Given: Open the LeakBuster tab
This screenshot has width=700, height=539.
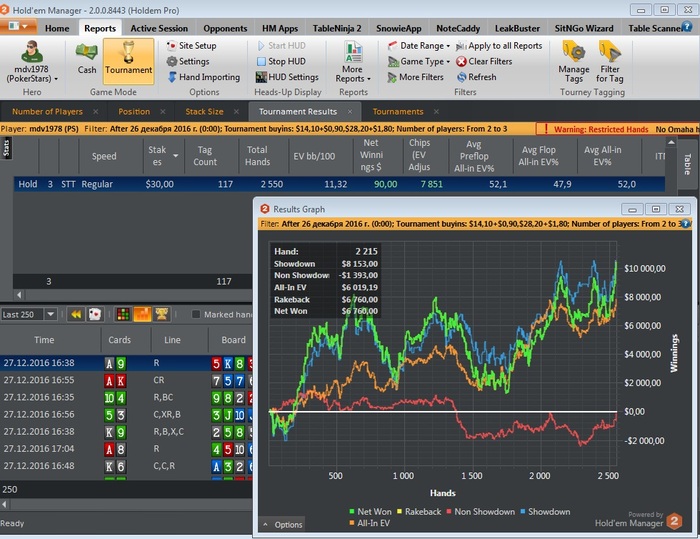Looking at the screenshot, I should click(517, 28).
